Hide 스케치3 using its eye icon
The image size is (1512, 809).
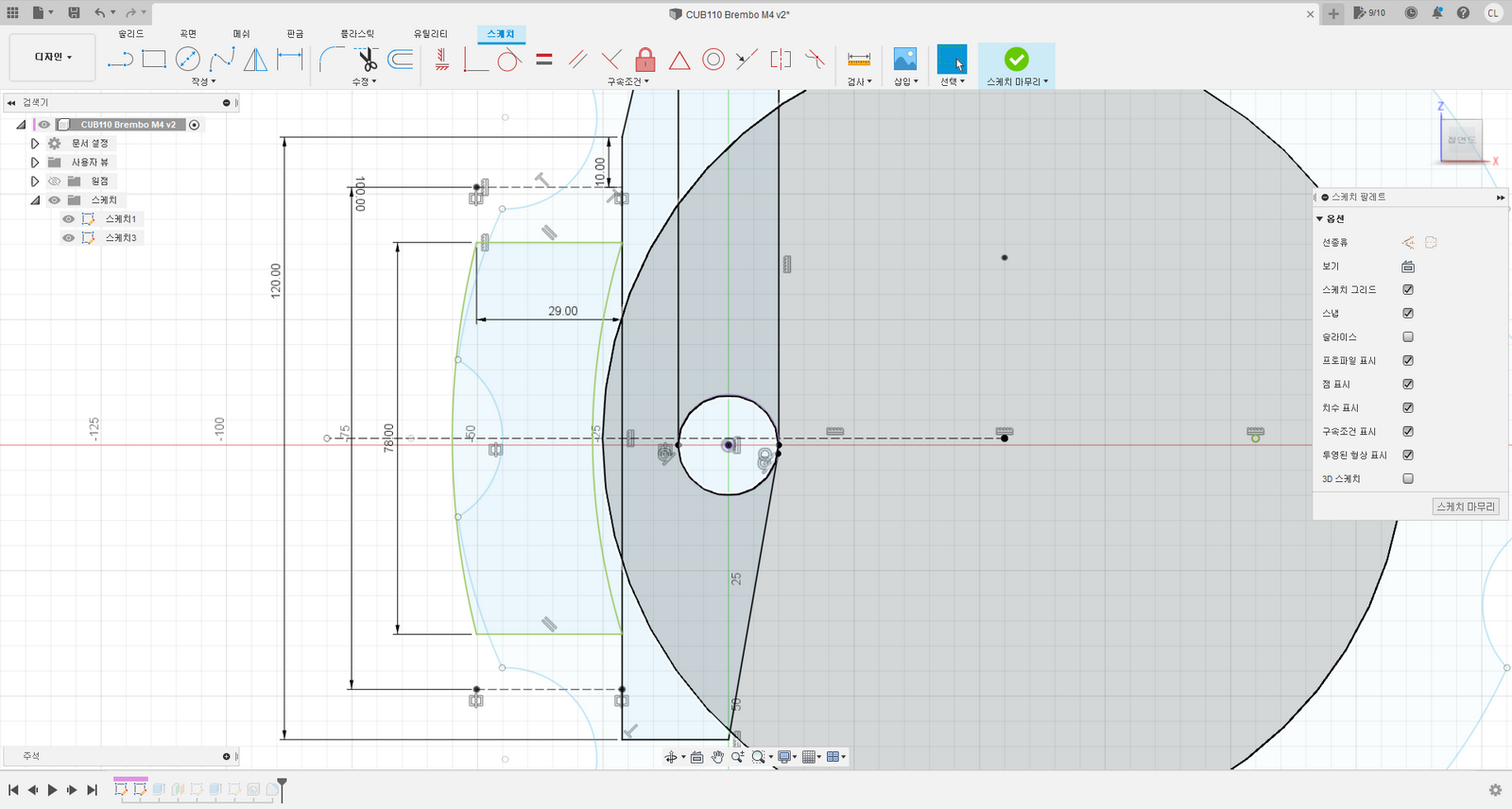[x=68, y=238]
